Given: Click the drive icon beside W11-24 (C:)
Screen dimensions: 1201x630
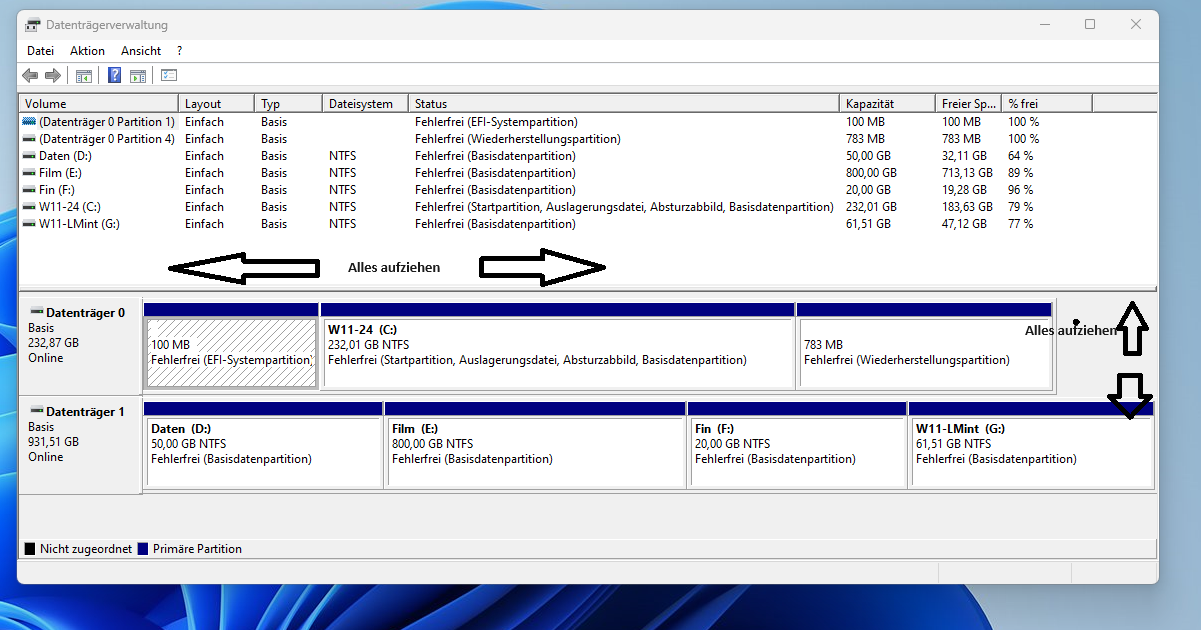Looking at the screenshot, I should [29, 207].
